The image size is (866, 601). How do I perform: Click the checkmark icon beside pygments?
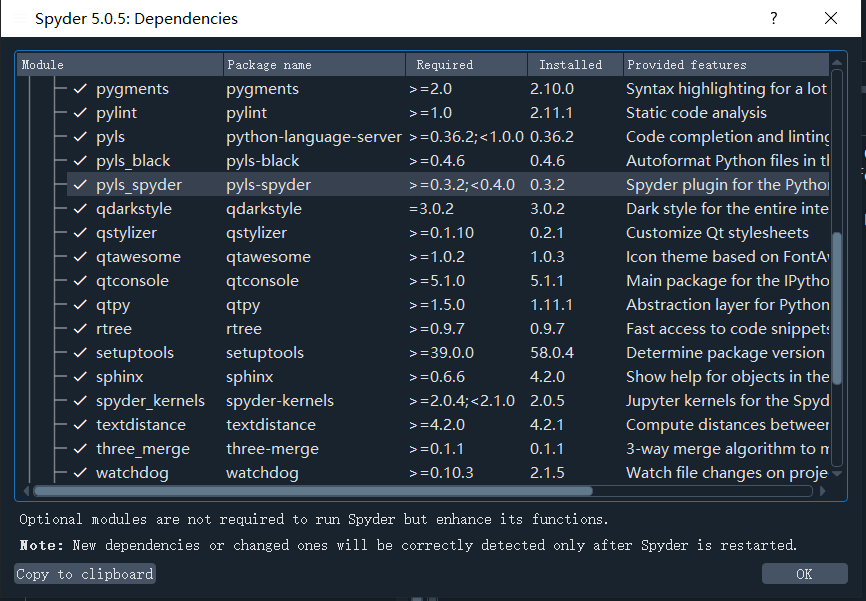(x=81, y=88)
